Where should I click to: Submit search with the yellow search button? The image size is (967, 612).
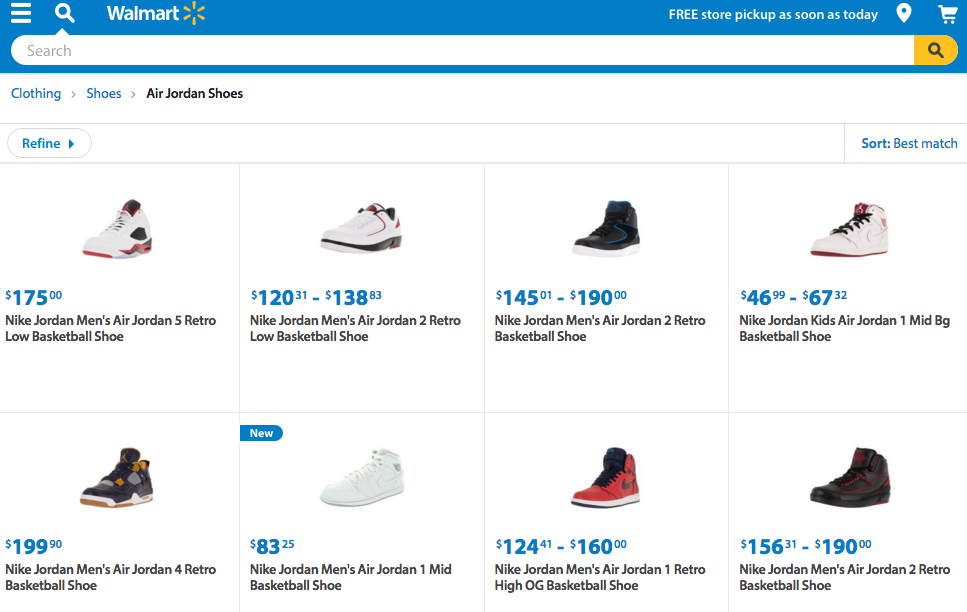(935, 51)
